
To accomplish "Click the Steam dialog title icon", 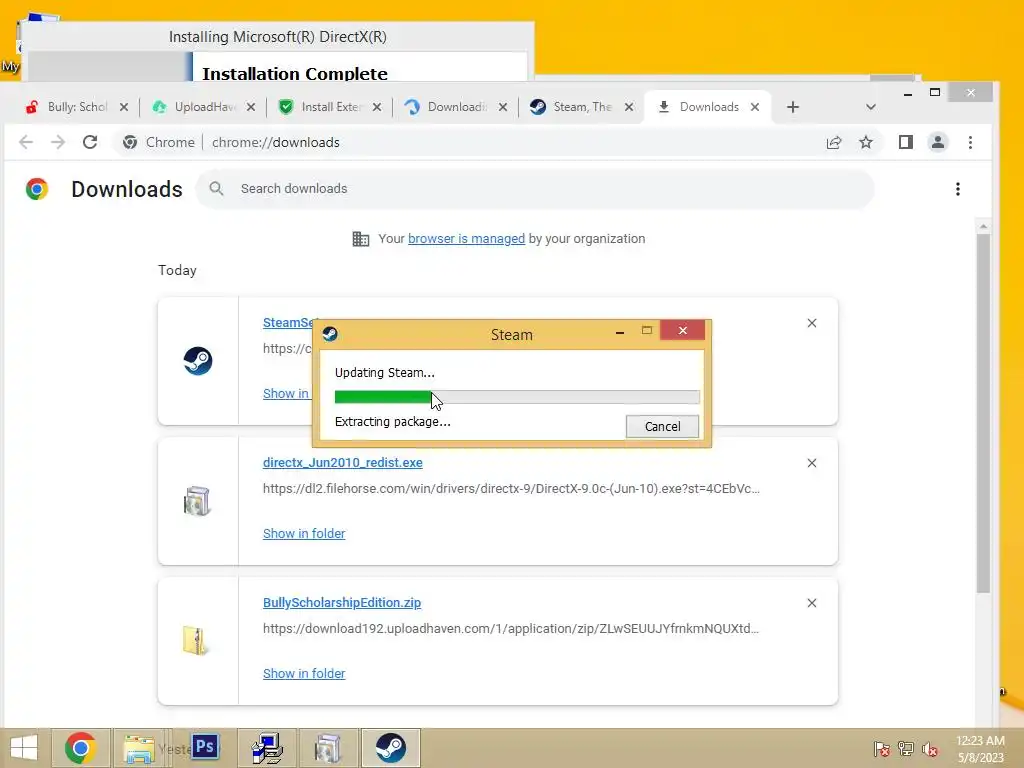I will coord(330,334).
